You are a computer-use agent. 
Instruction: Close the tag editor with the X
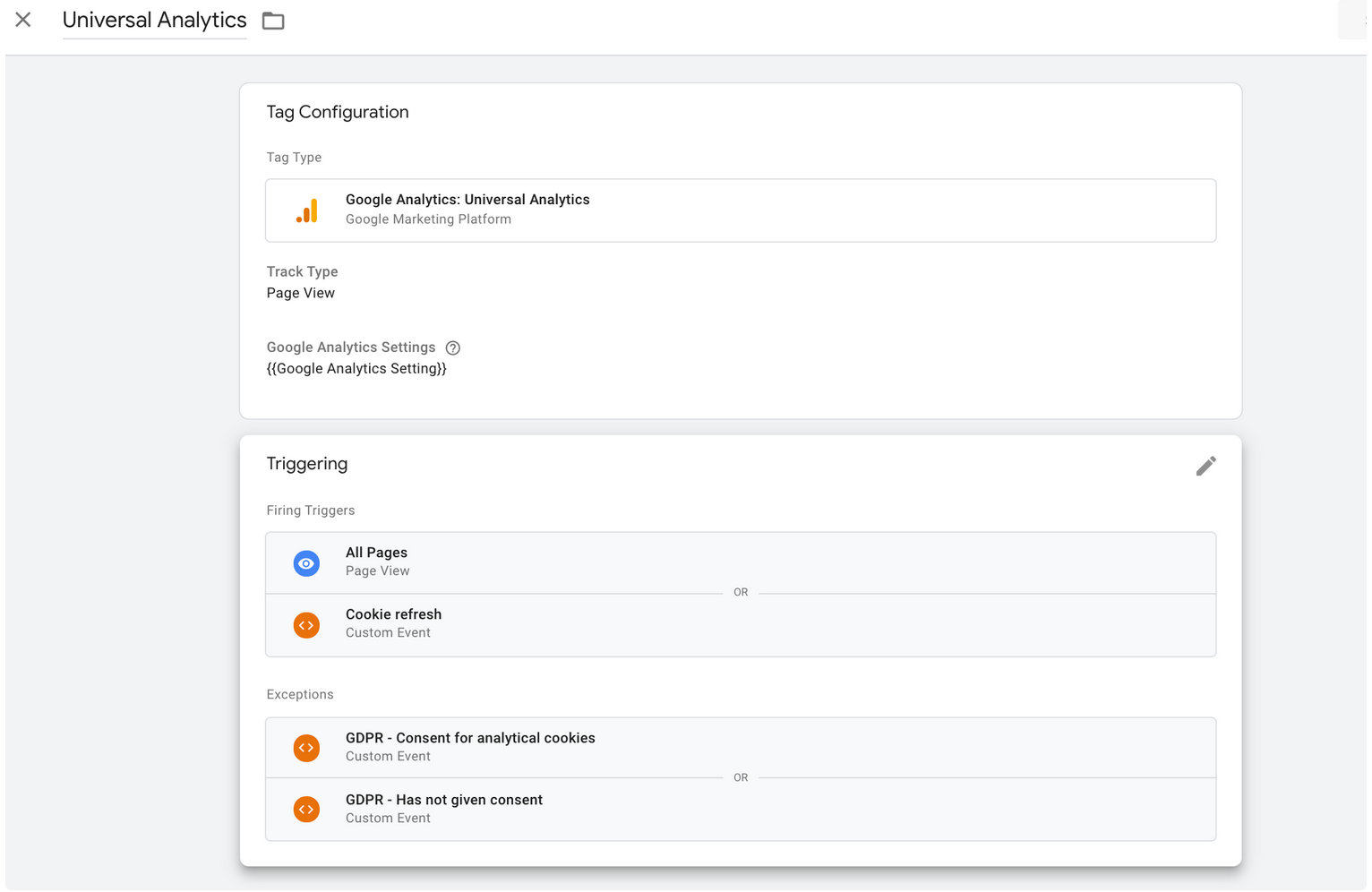tap(23, 20)
